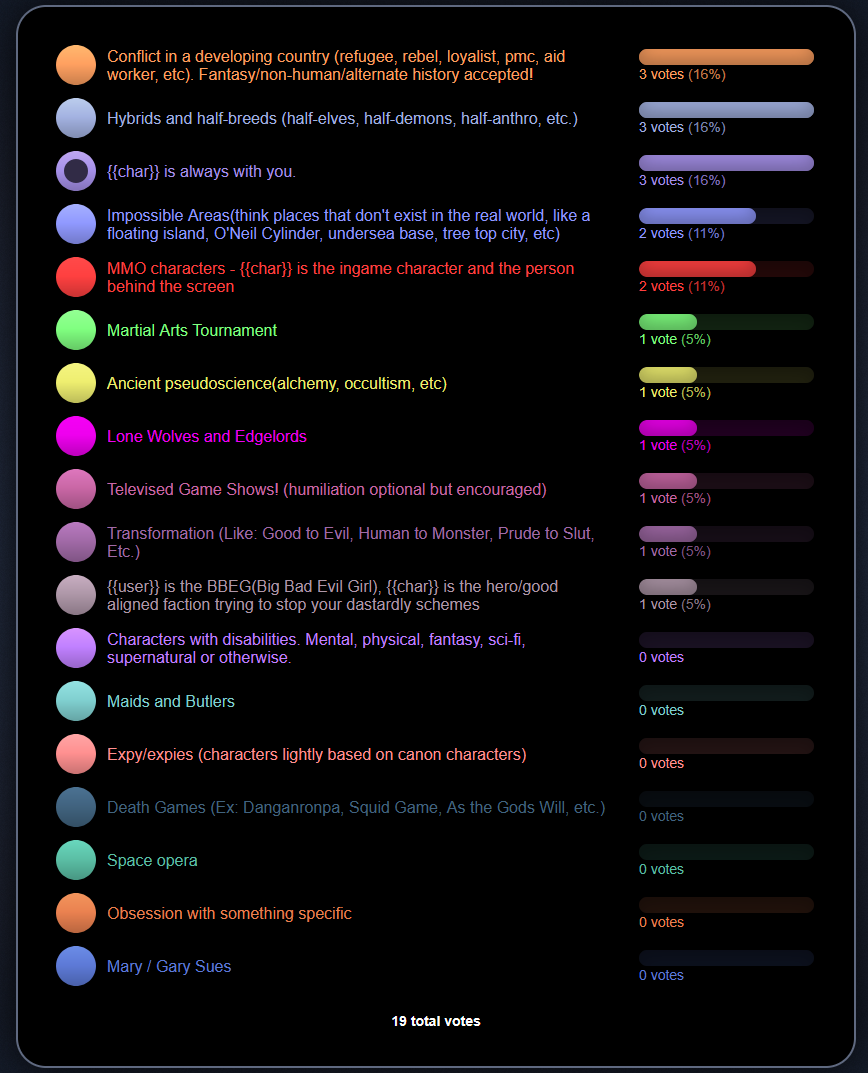Click the Expy/expies option label

coord(316,754)
